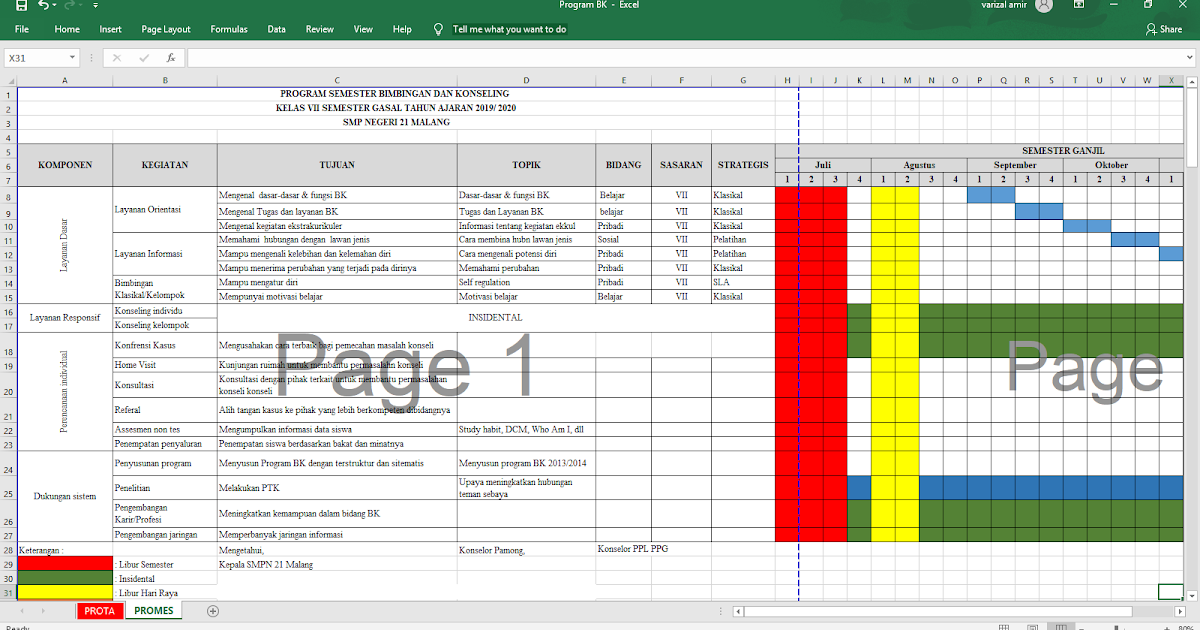This screenshot has height=630, width=1200.
Task: Click the September month header
Action: click(x=1015, y=165)
